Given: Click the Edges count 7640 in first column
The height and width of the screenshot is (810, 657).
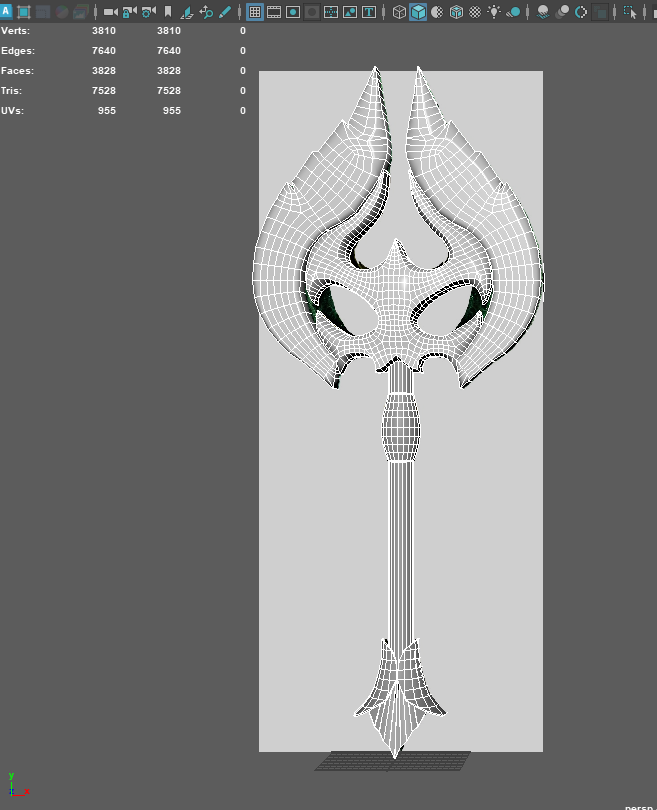Looking at the screenshot, I should [x=104, y=51].
